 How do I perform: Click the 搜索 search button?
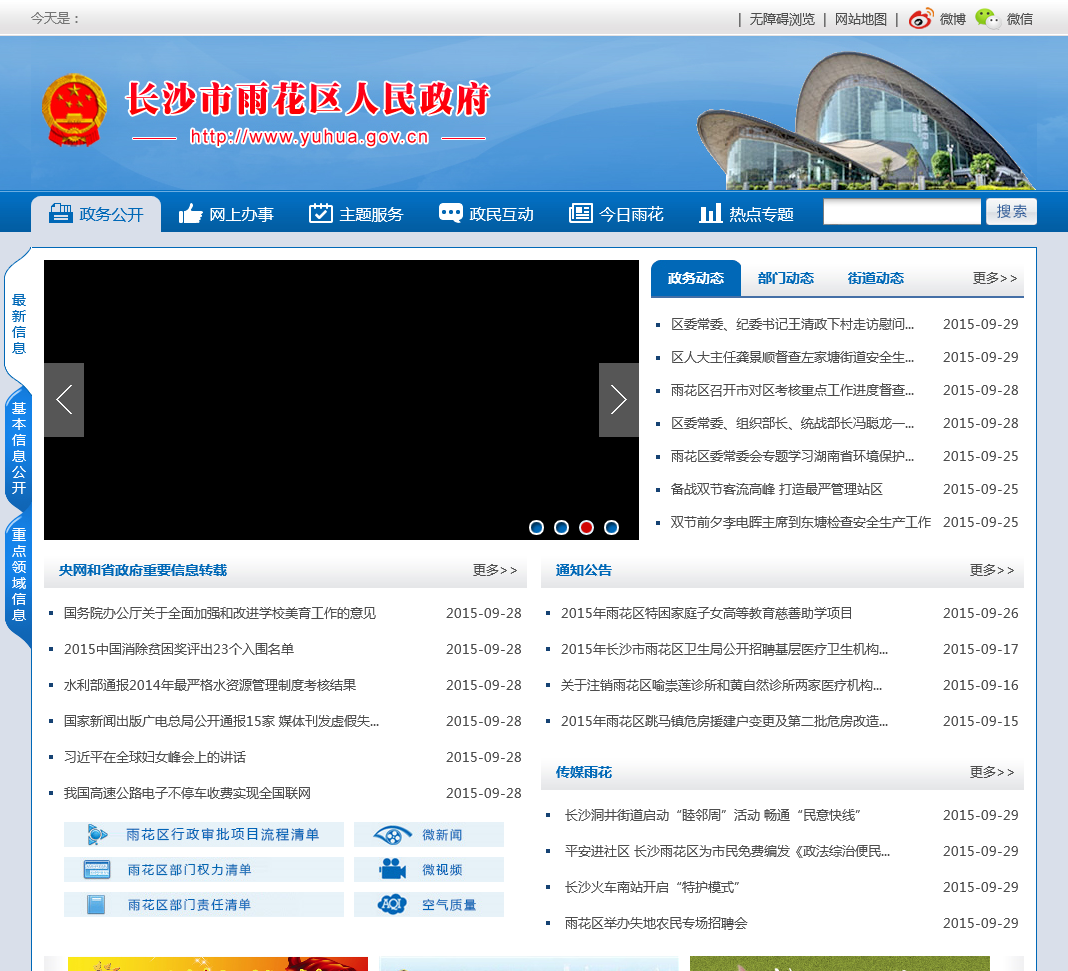pos(1011,212)
